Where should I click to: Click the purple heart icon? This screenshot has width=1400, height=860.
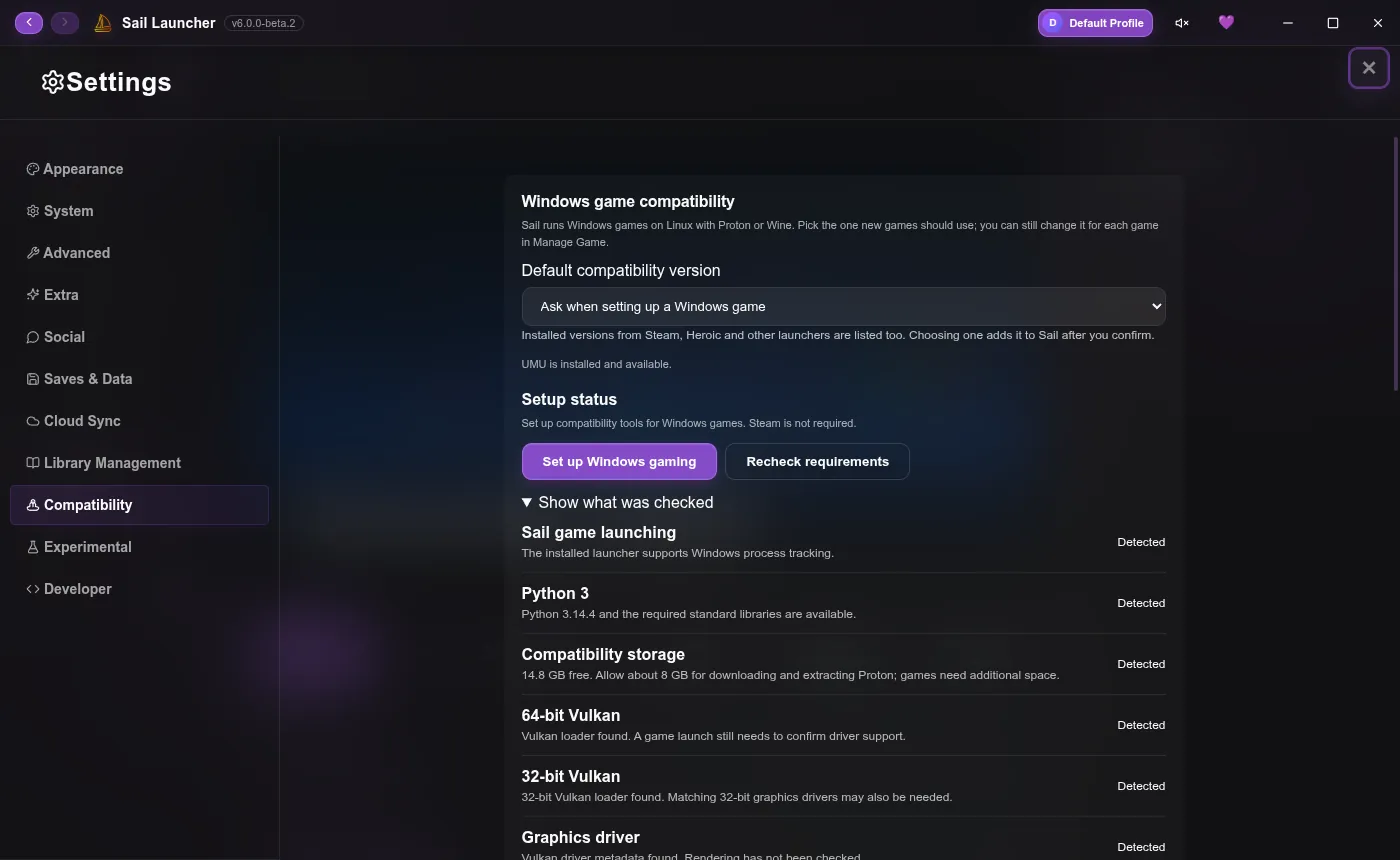(1226, 22)
